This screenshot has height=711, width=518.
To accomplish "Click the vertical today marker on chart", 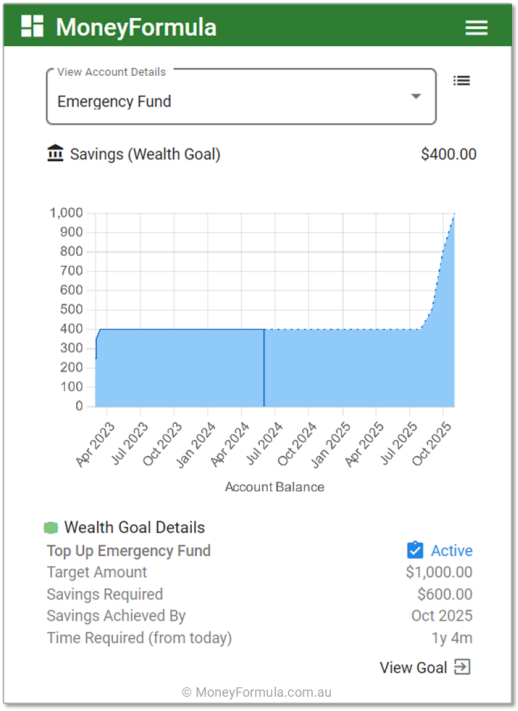I will click(264, 368).
